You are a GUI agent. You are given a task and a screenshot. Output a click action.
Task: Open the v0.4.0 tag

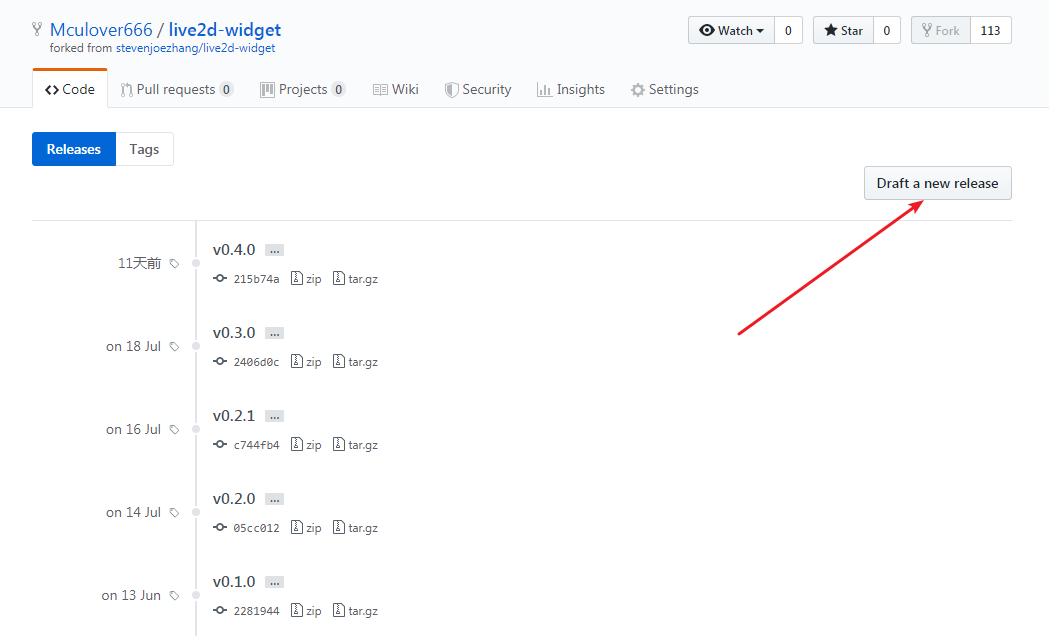pyautogui.click(x=234, y=250)
